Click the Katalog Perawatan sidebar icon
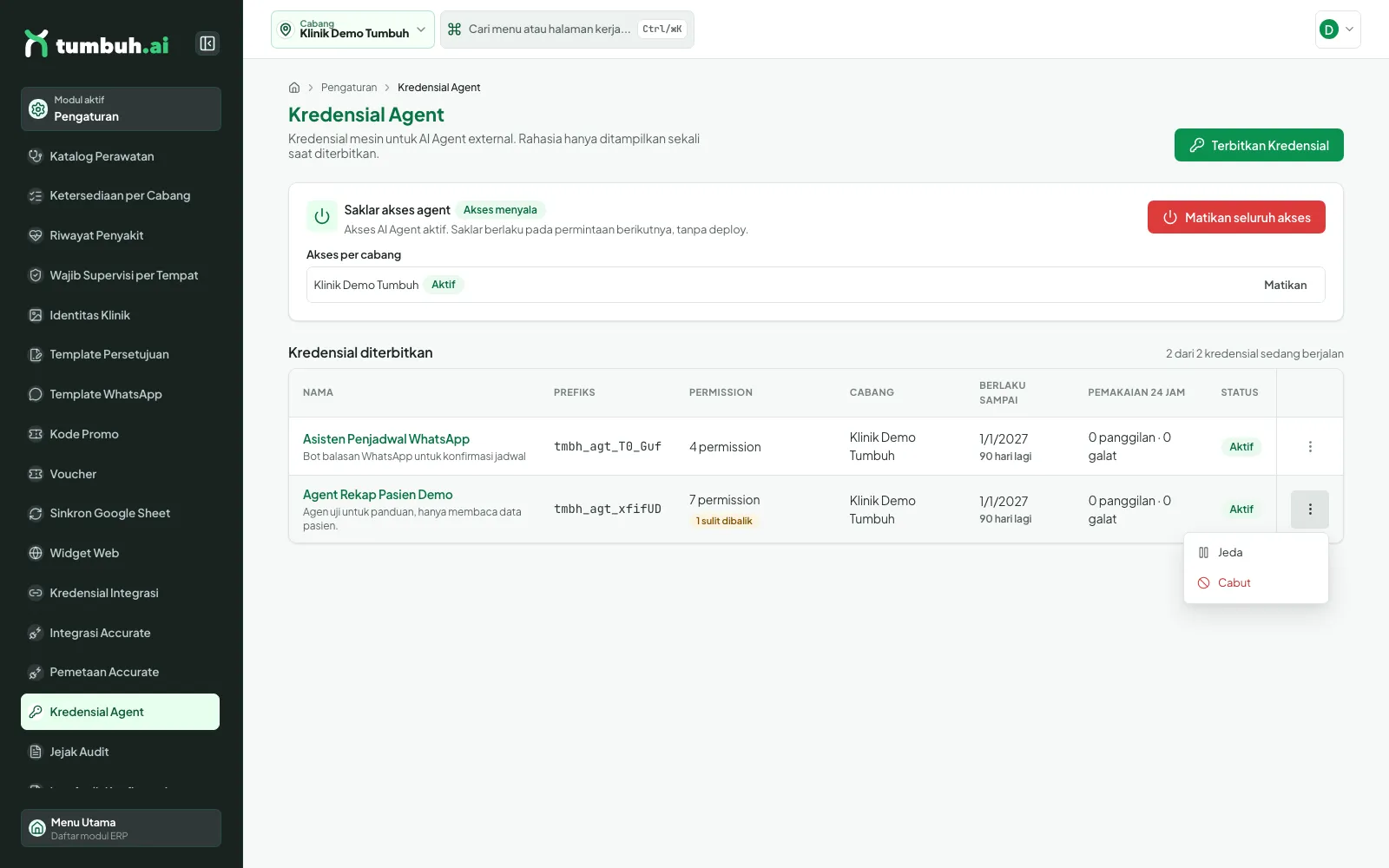Screen dimensions: 1389x868 point(36,156)
